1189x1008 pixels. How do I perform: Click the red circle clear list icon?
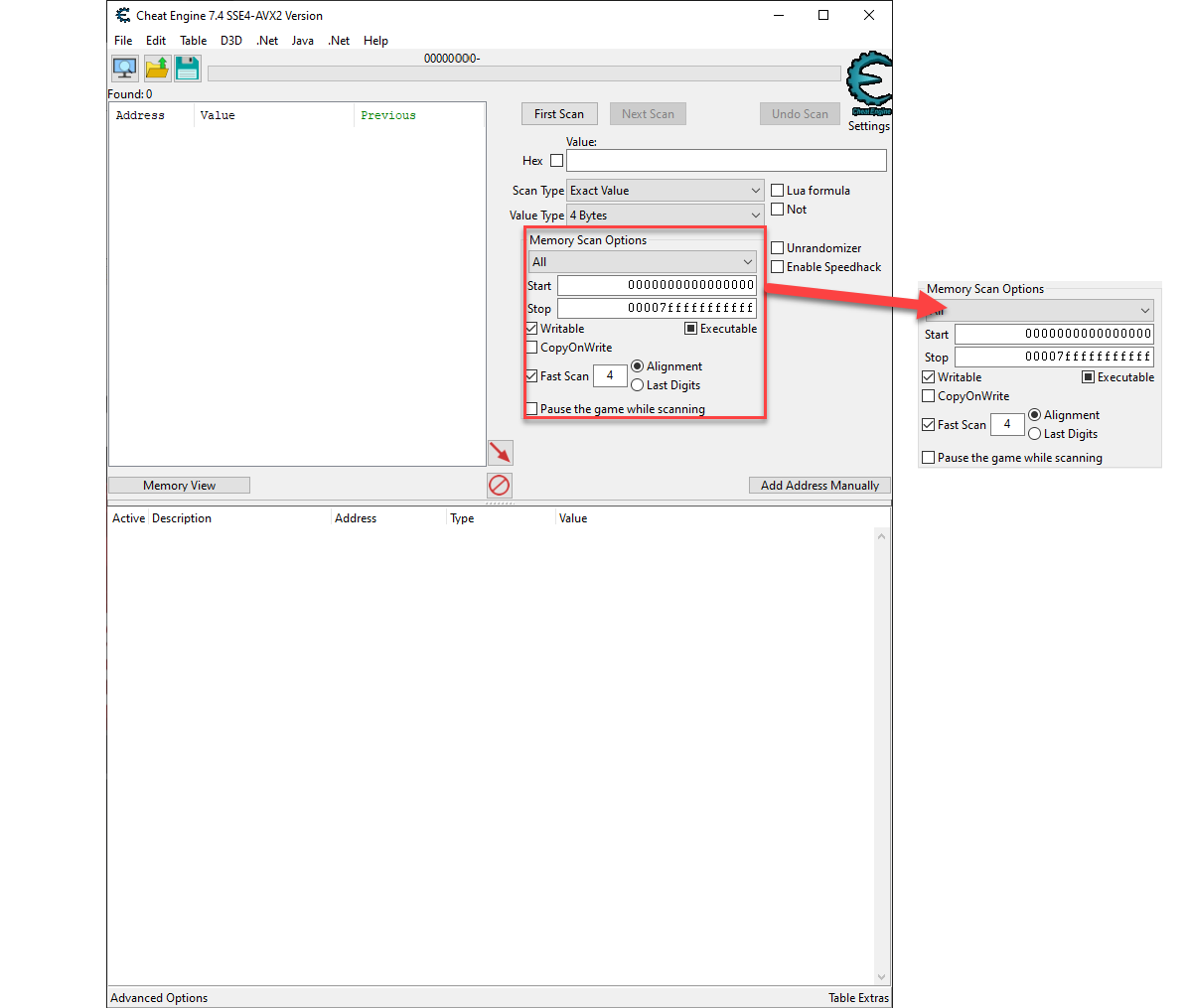tap(500, 485)
